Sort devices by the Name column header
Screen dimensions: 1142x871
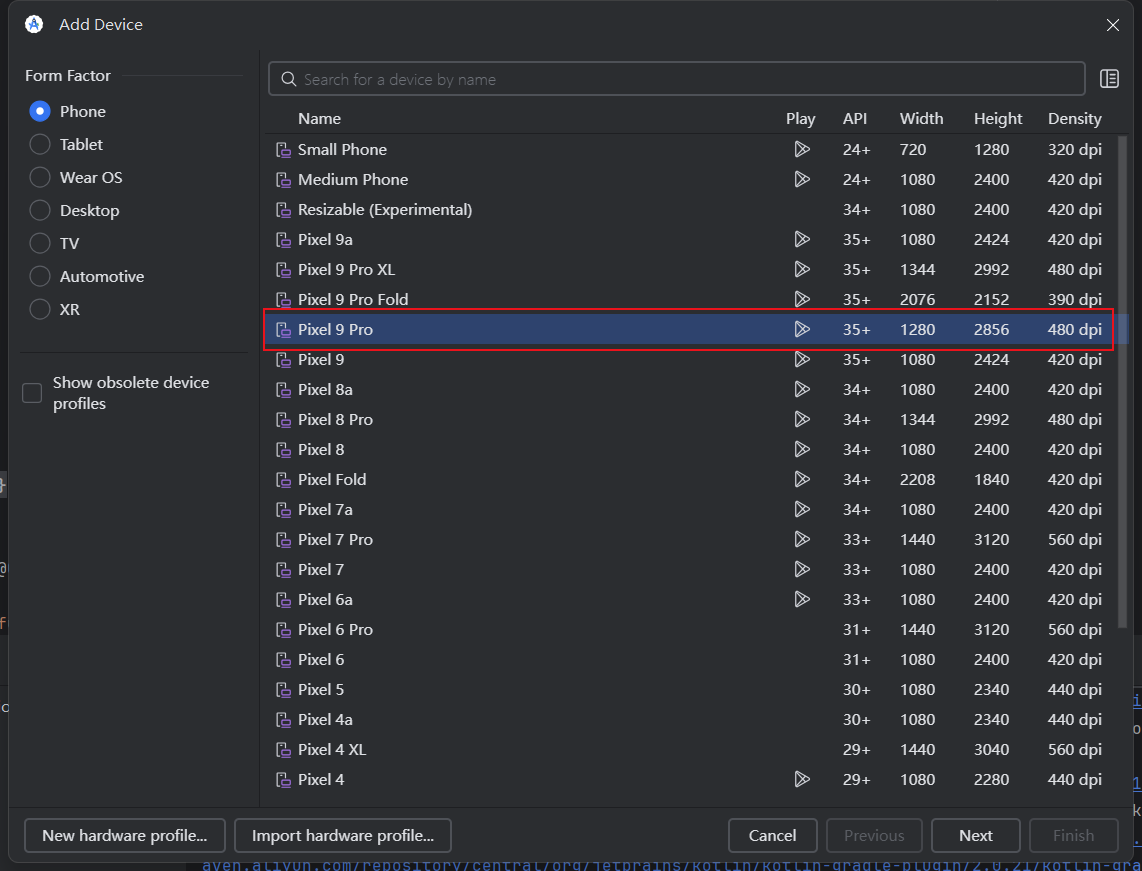click(319, 118)
